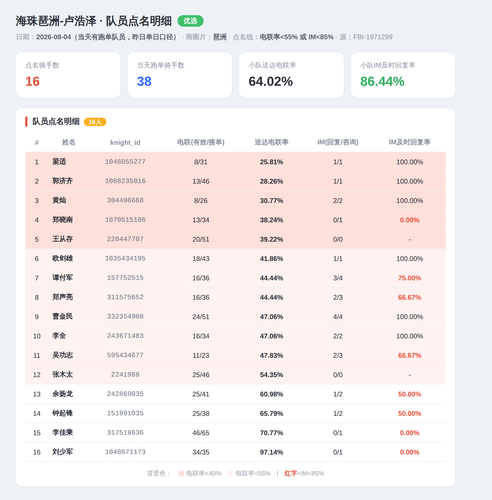Click 送达电联率 value 25.81%
This screenshot has height=500, width=492.
point(271,162)
